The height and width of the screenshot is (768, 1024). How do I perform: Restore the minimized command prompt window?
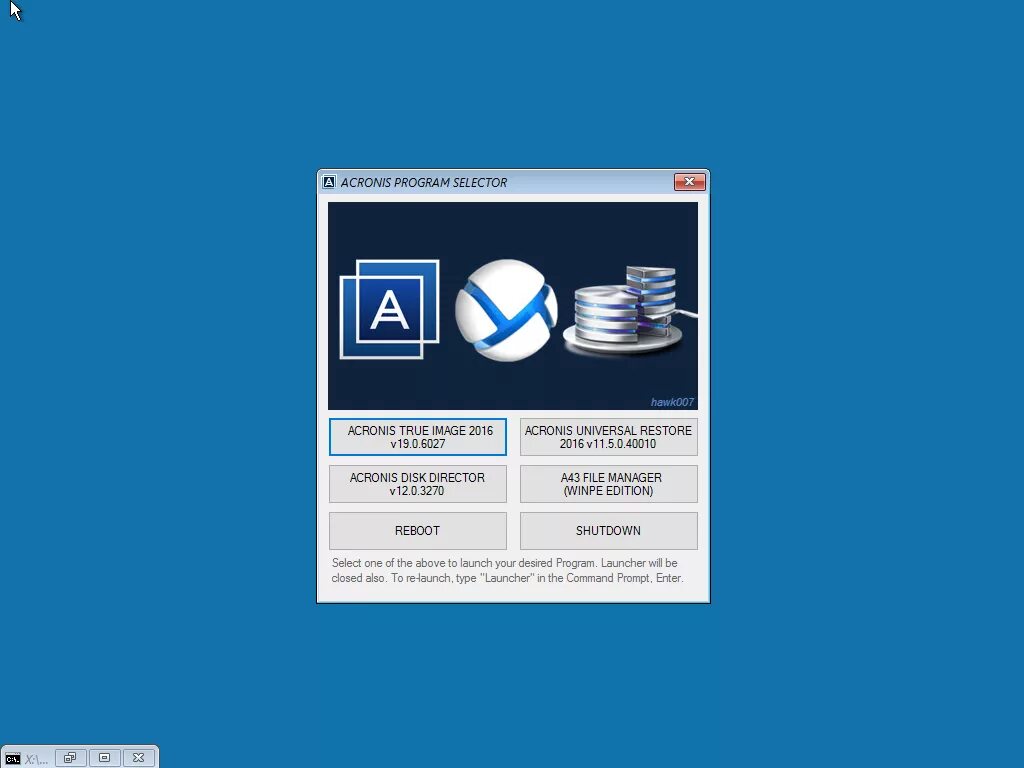[71, 758]
